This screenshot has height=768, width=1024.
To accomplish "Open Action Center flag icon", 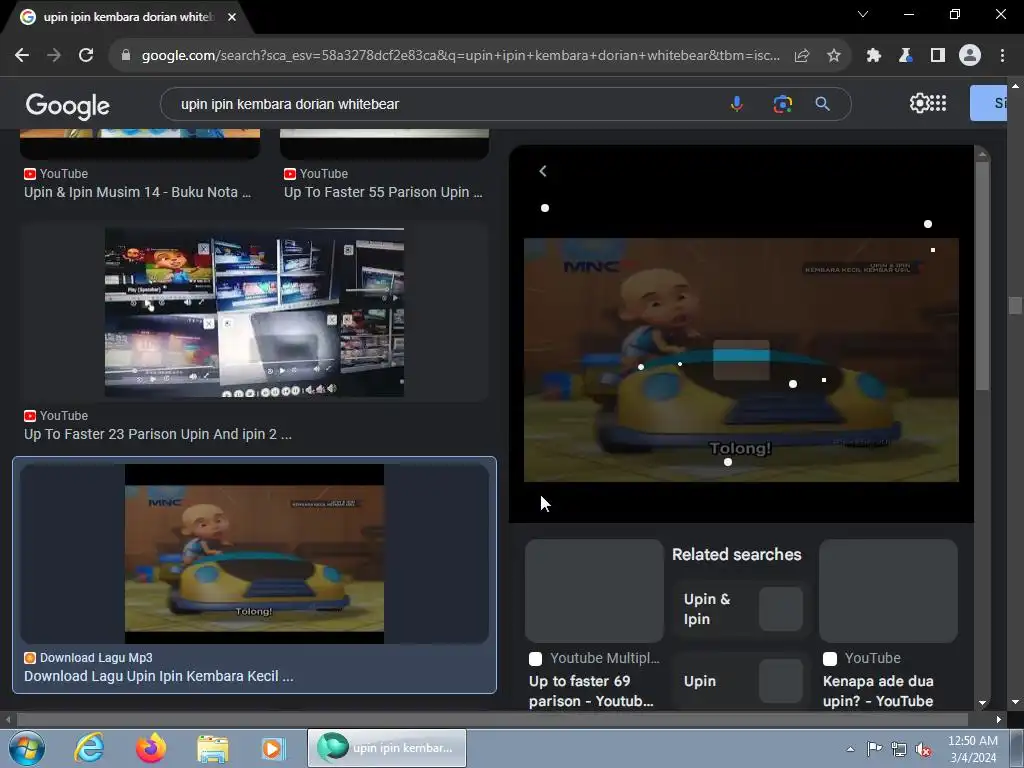I will coord(874,749).
